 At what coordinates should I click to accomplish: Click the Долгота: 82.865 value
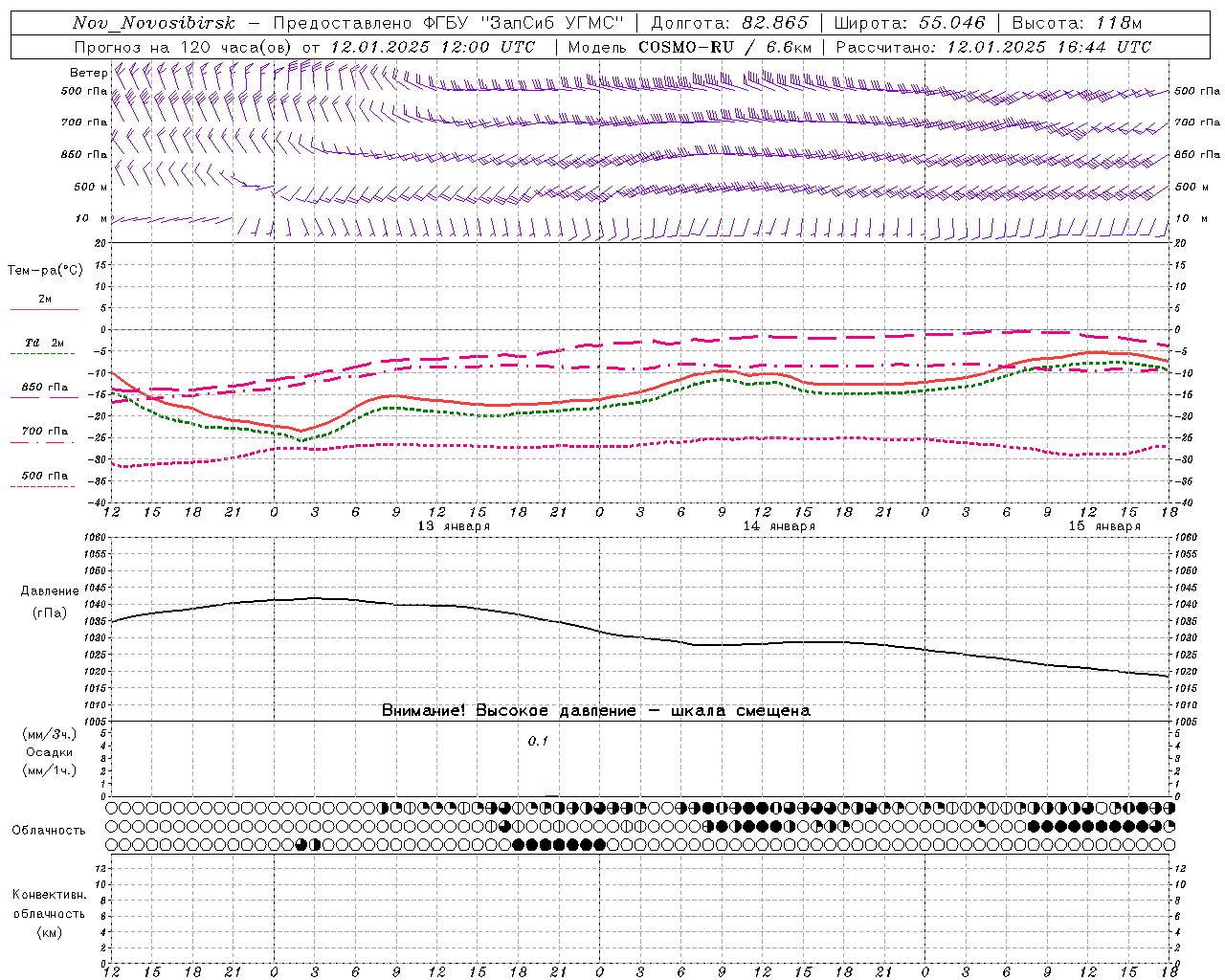tap(729, 23)
